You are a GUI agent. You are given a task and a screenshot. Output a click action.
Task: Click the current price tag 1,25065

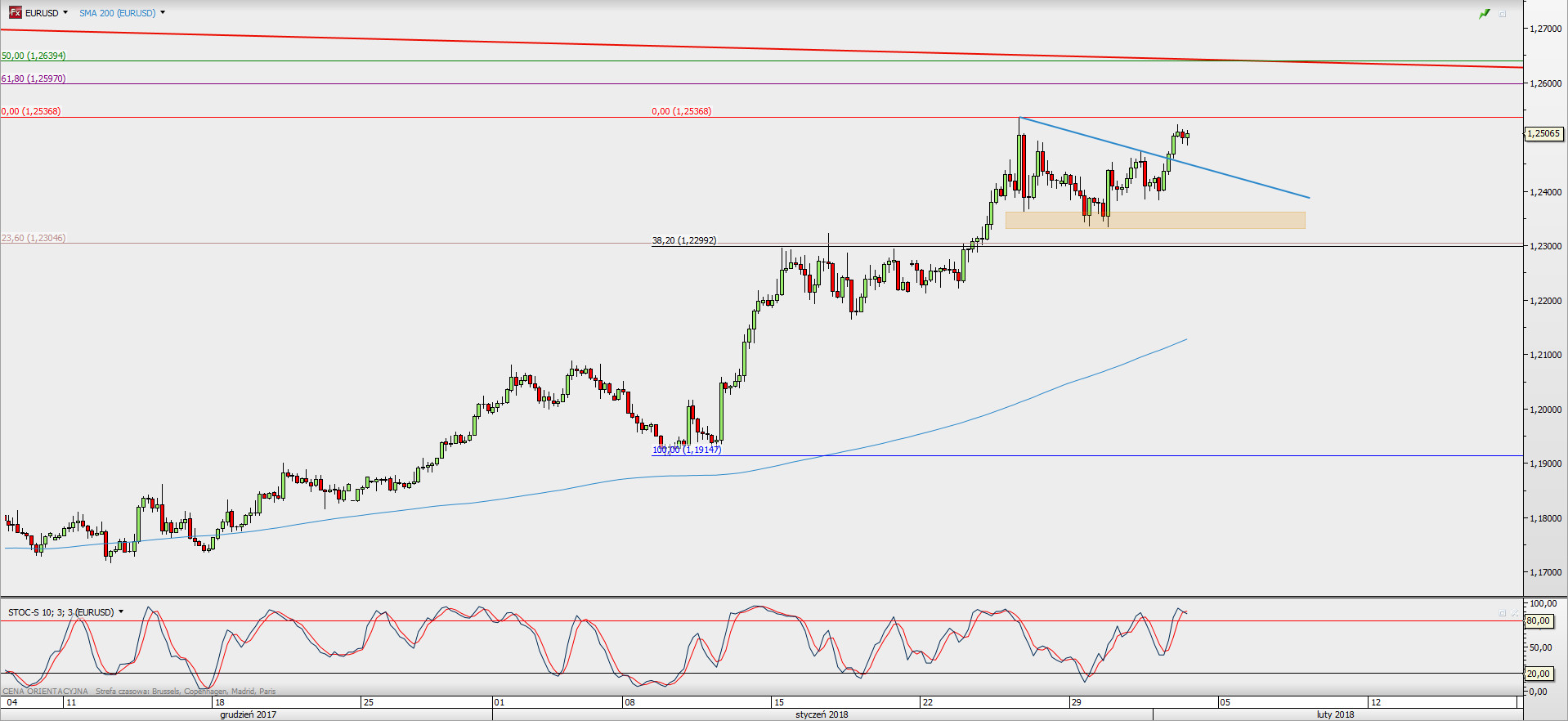pos(1543,133)
